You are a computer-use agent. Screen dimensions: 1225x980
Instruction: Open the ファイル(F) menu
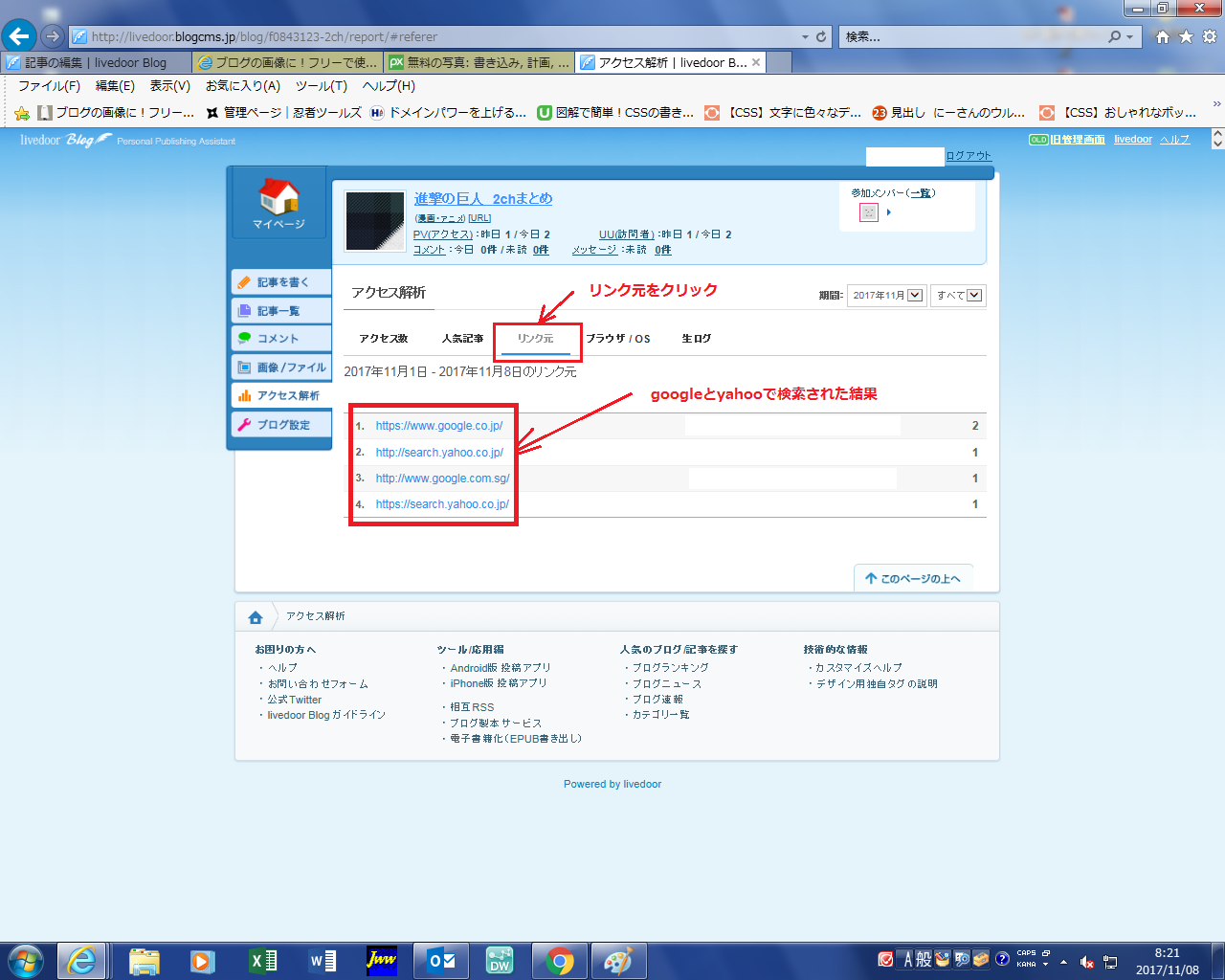click(50, 86)
